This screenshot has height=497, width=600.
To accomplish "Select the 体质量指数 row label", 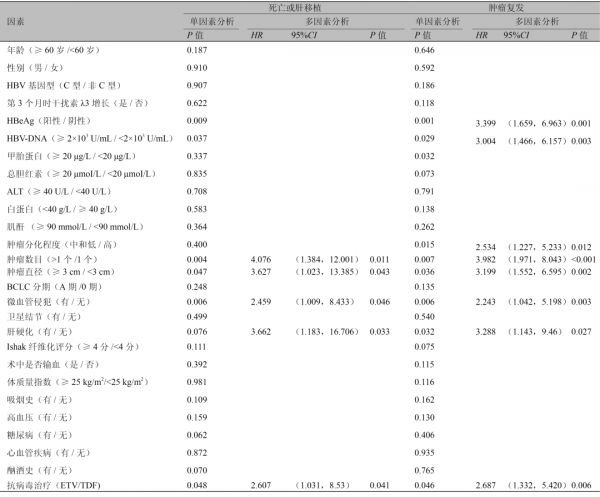I will click(76, 381).
